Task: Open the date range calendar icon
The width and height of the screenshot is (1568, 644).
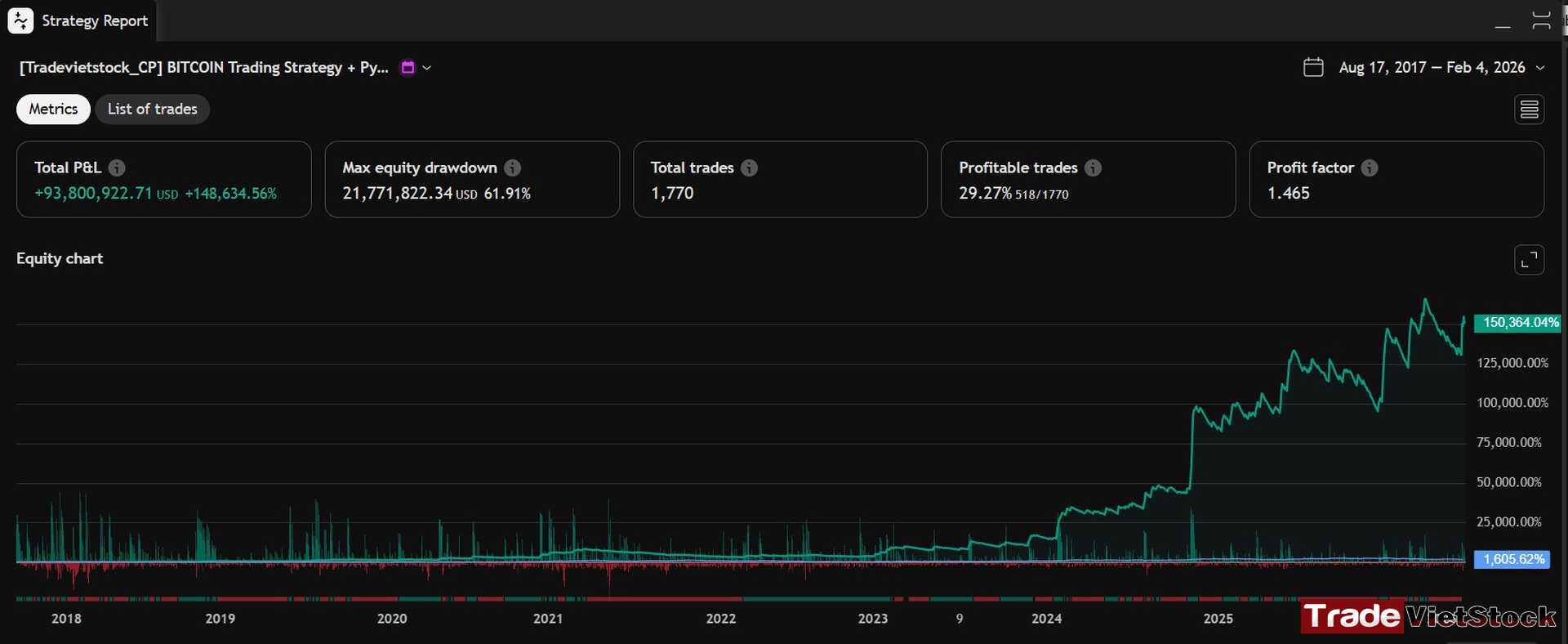Action: click(x=1313, y=67)
